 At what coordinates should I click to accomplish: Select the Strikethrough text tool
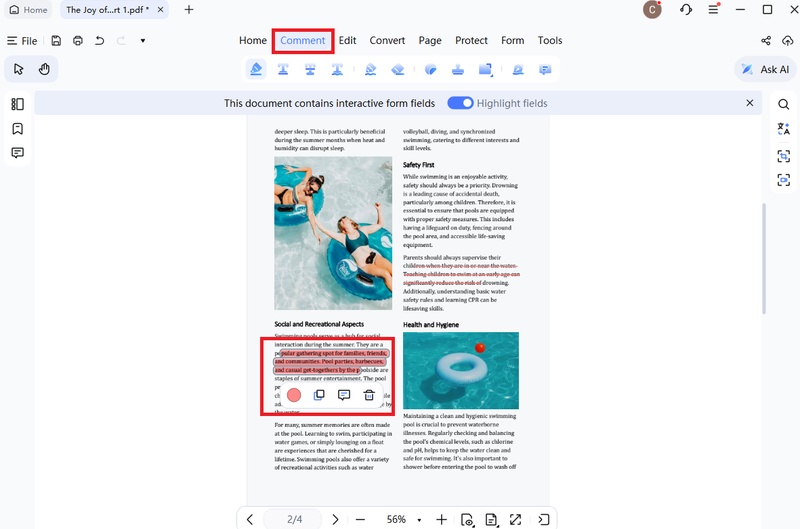point(310,69)
